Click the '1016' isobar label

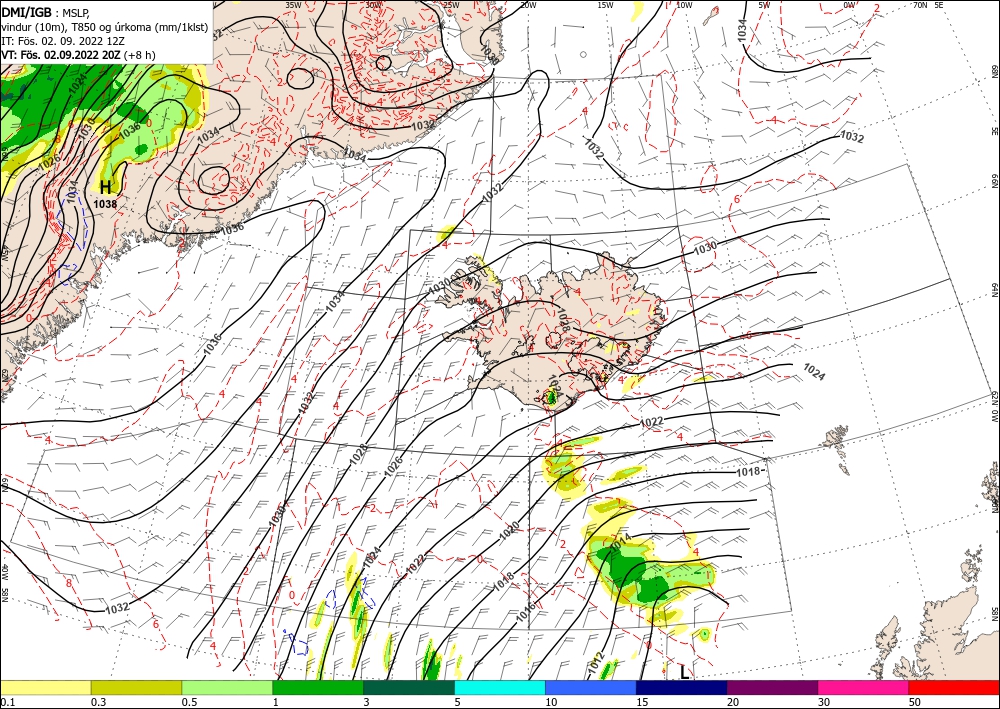pyautogui.click(x=526, y=612)
